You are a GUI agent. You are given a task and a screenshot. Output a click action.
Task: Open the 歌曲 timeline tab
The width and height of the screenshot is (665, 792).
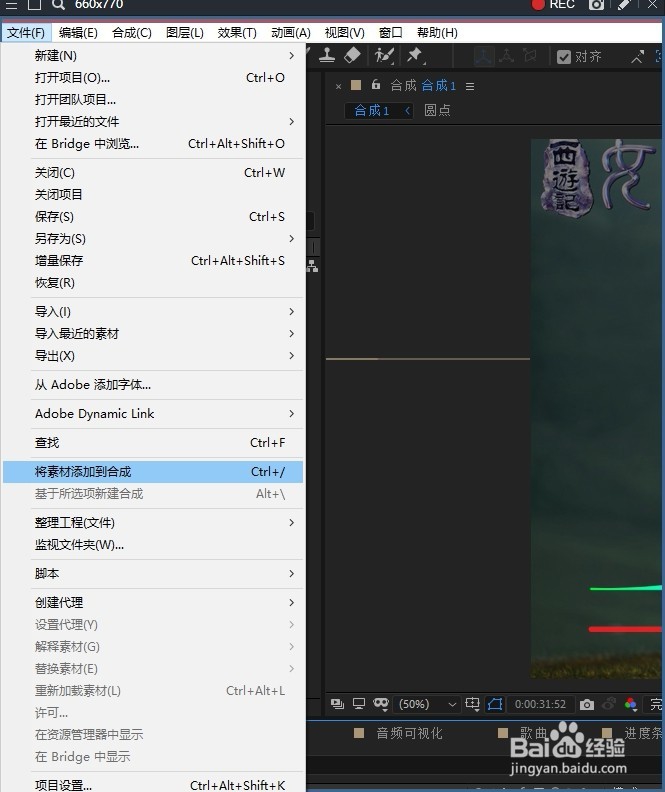534,733
